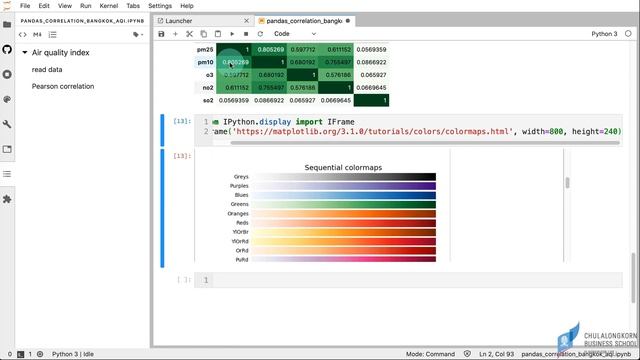Jump to read data section
Viewport: 640px width, 360px height.
[x=47, y=69]
